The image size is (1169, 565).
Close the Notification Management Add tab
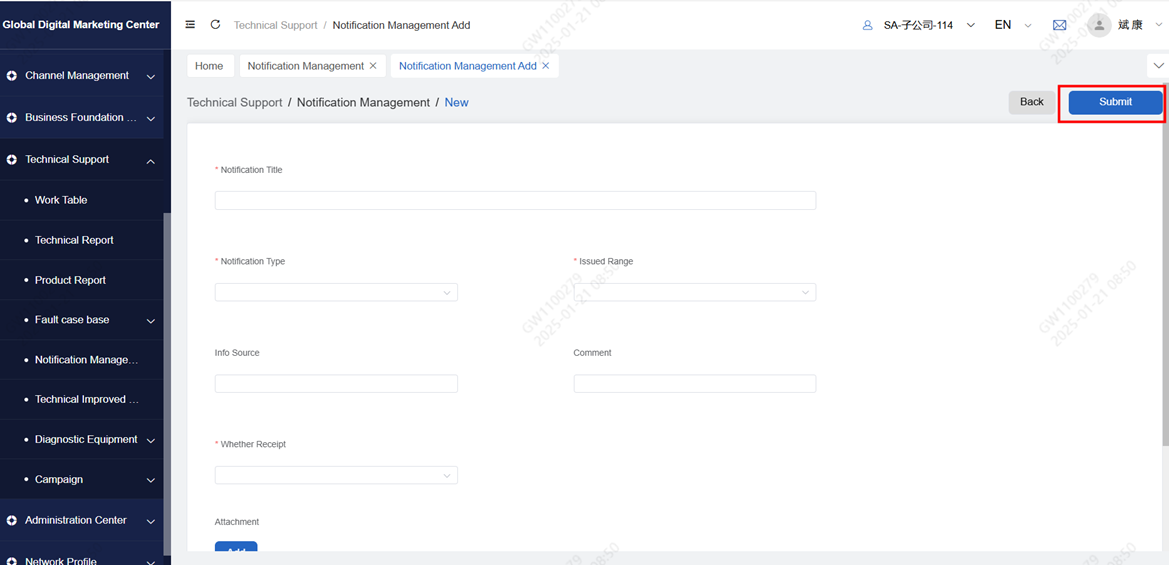point(546,66)
